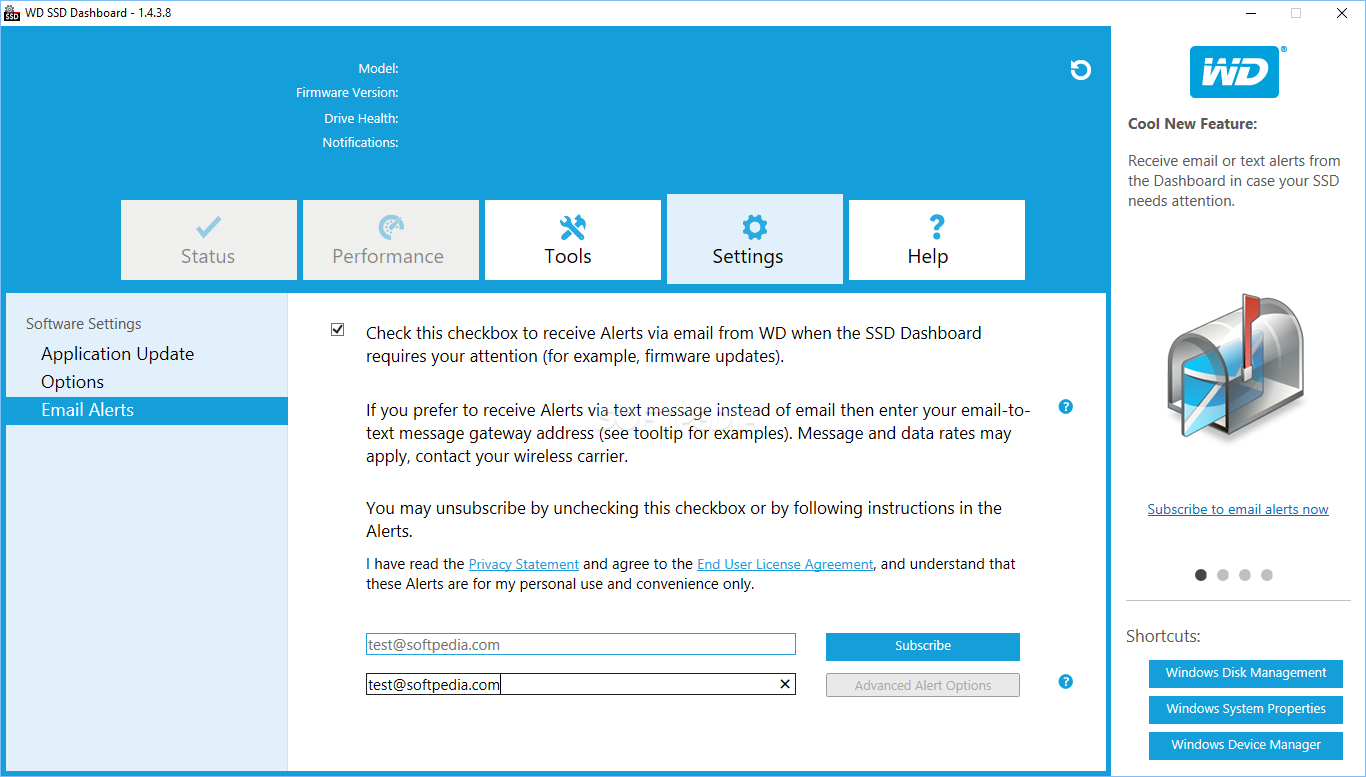Select the Settings tab

tap(755, 239)
